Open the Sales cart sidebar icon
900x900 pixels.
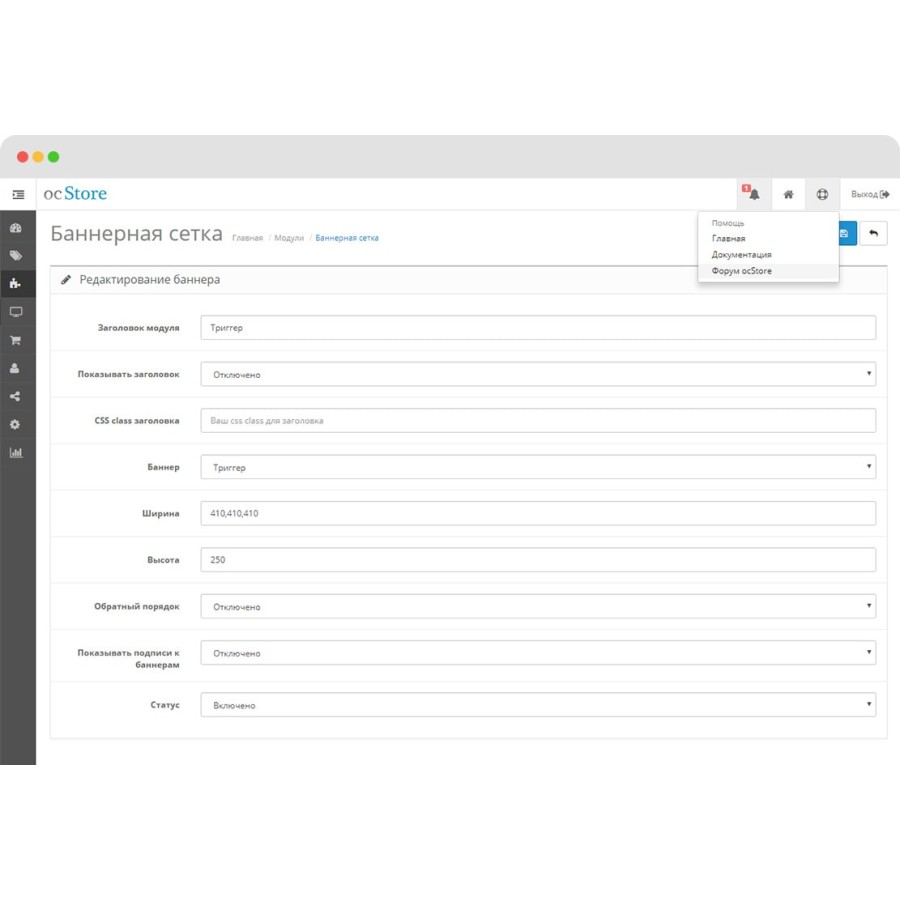point(15,340)
